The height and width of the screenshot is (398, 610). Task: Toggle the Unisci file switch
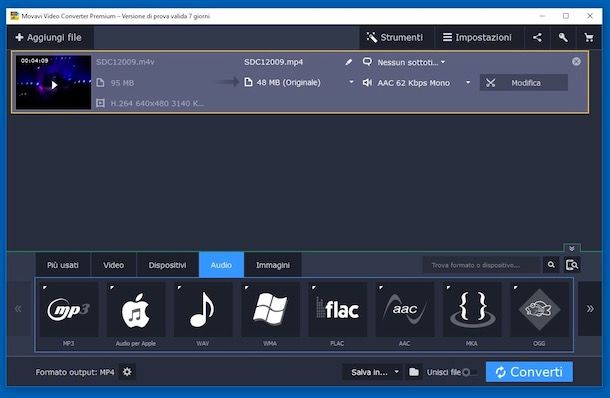tap(470, 373)
